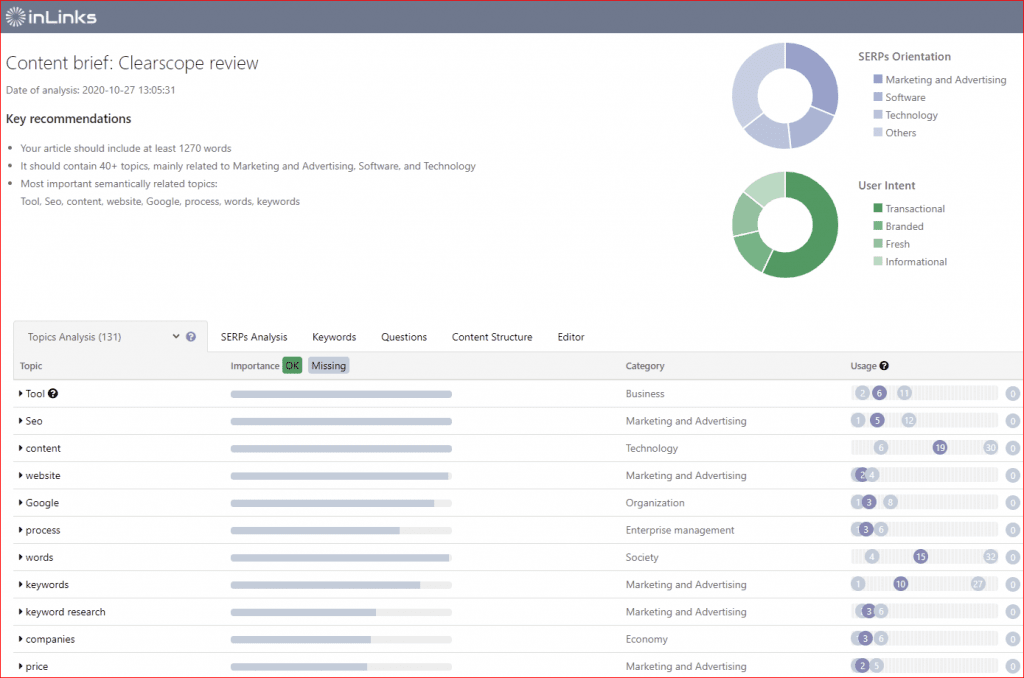
Task: Toggle the Missing importance filter
Action: point(328,366)
